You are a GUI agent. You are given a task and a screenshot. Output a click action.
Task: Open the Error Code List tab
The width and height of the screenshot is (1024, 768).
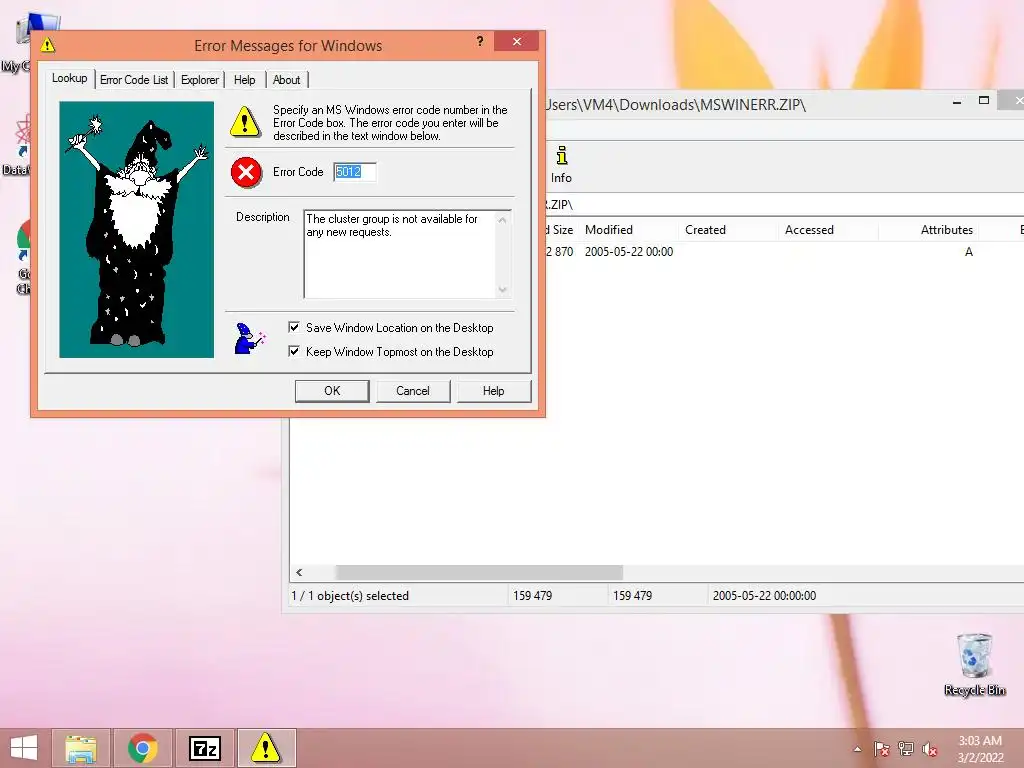pyautogui.click(x=134, y=80)
